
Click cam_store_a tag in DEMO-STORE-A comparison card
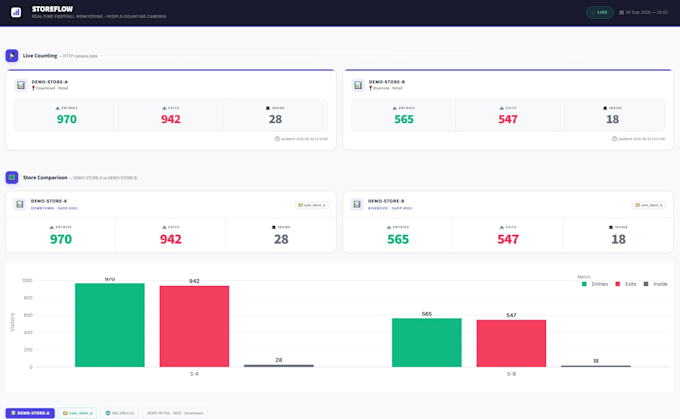[312, 205]
